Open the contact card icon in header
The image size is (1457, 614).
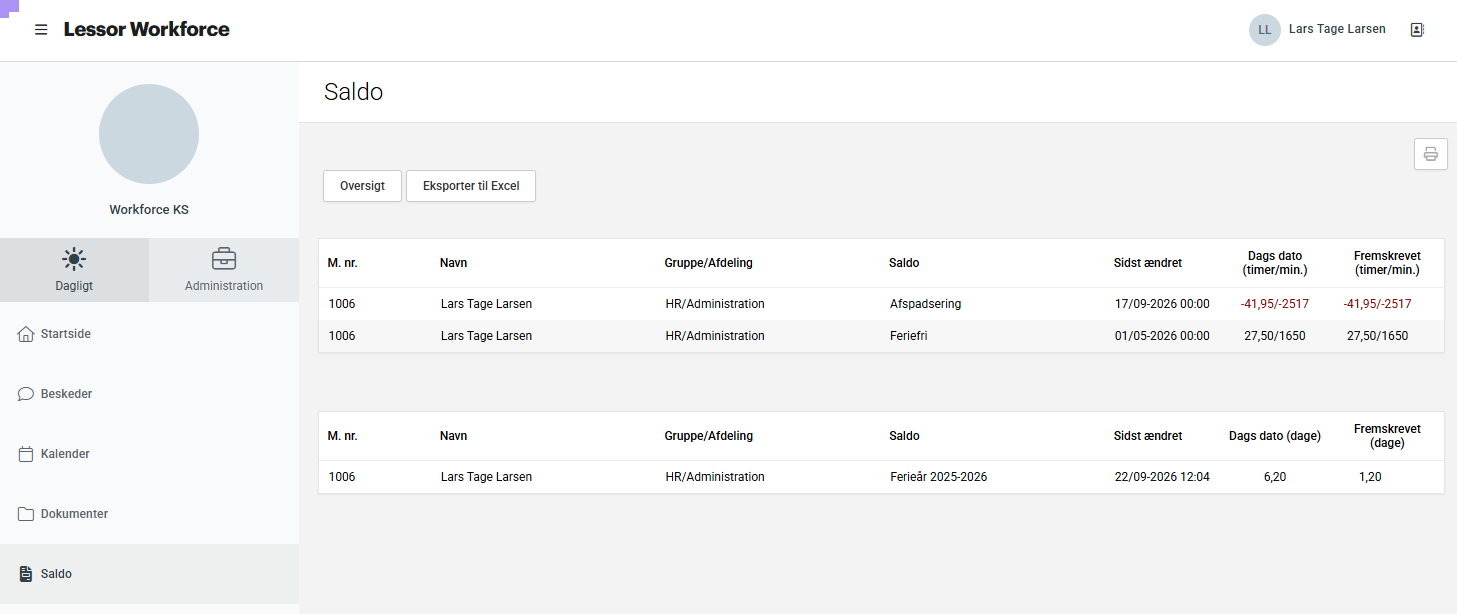coord(1417,30)
